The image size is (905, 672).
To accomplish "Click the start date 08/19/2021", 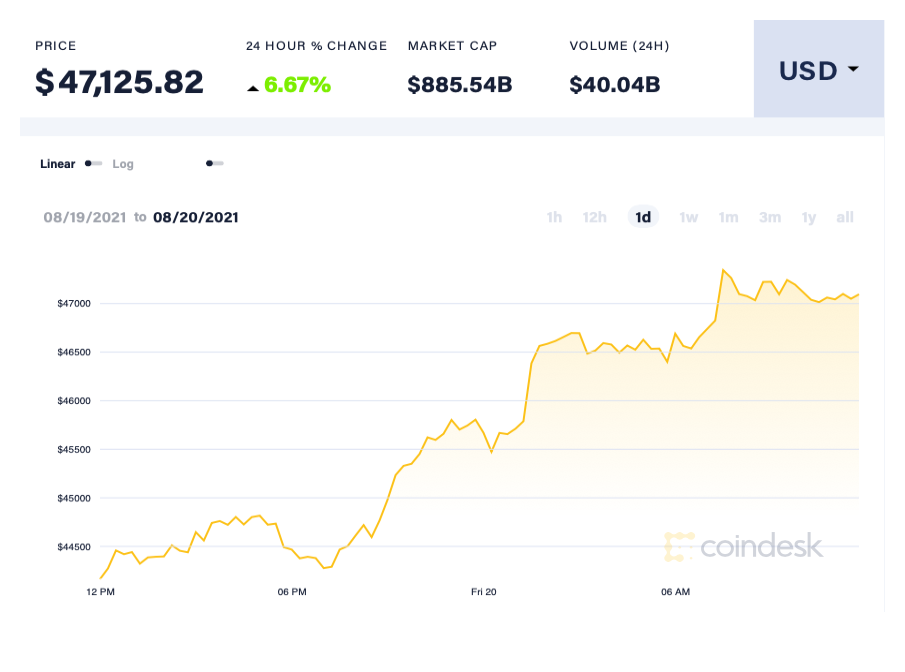I will tap(85, 217).
